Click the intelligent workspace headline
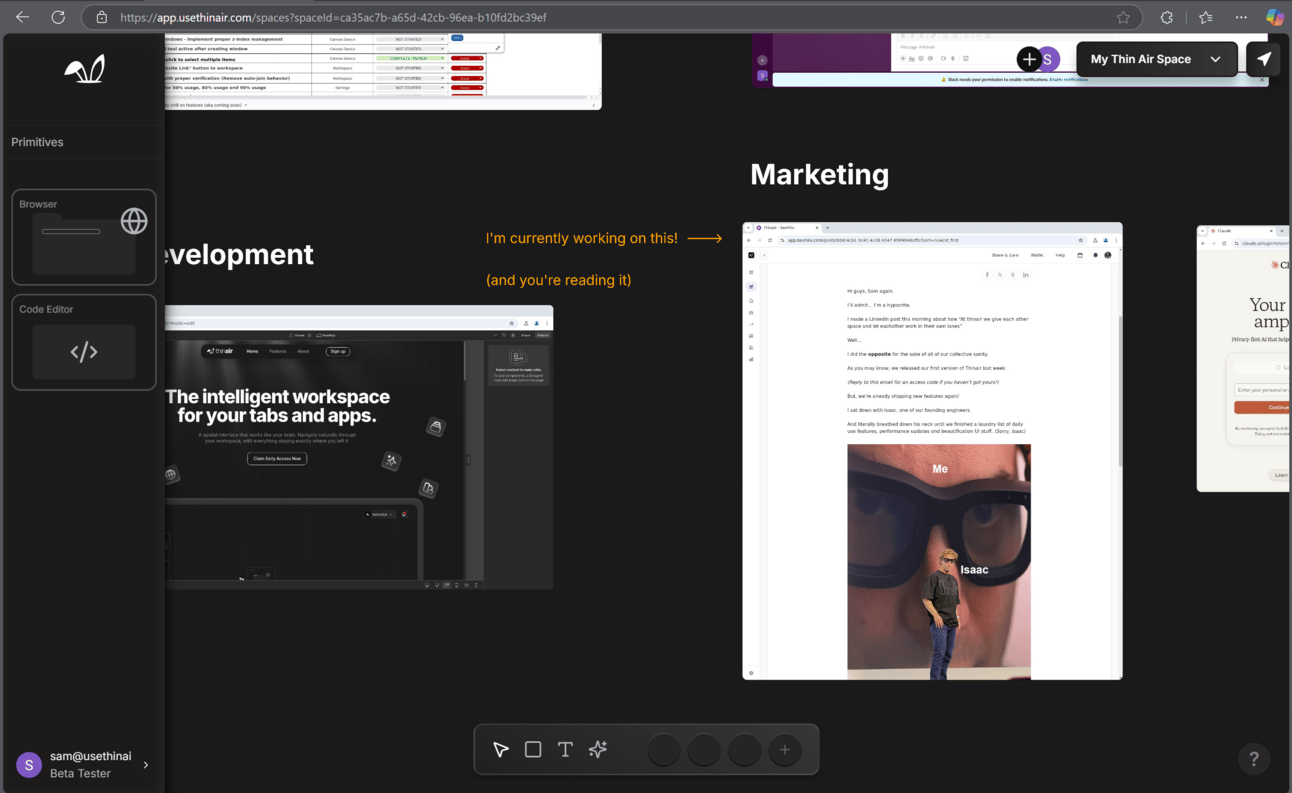Screen dimensions: 1292x793 point(277,405)
